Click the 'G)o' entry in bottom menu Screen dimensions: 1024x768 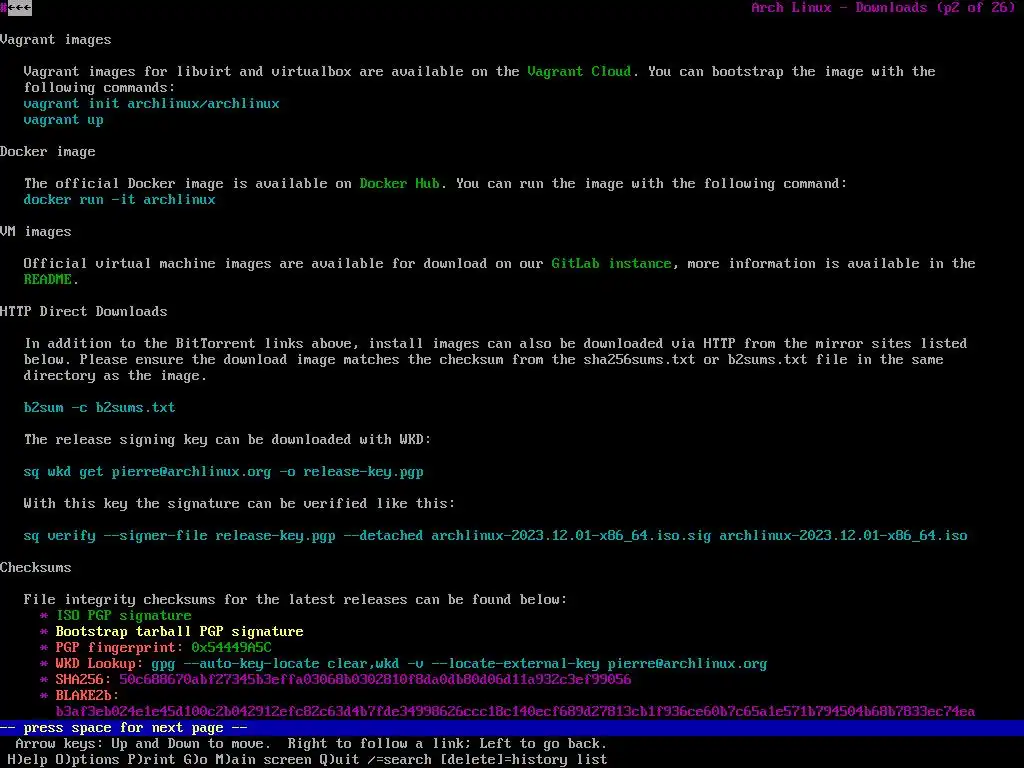coord(195,760)
